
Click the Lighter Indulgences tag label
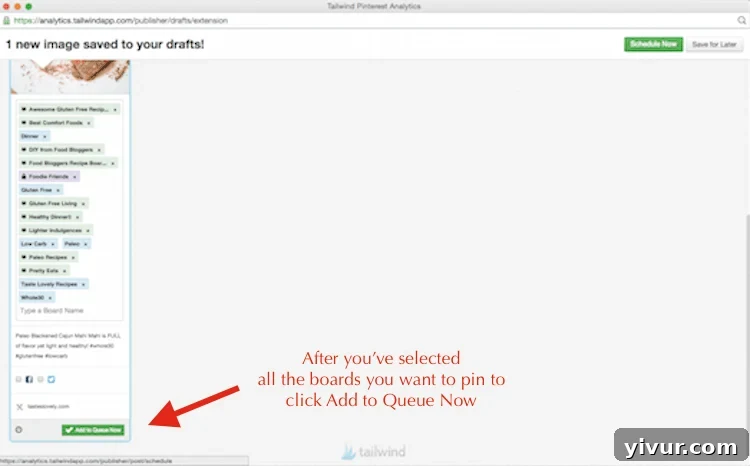[55, 230]
